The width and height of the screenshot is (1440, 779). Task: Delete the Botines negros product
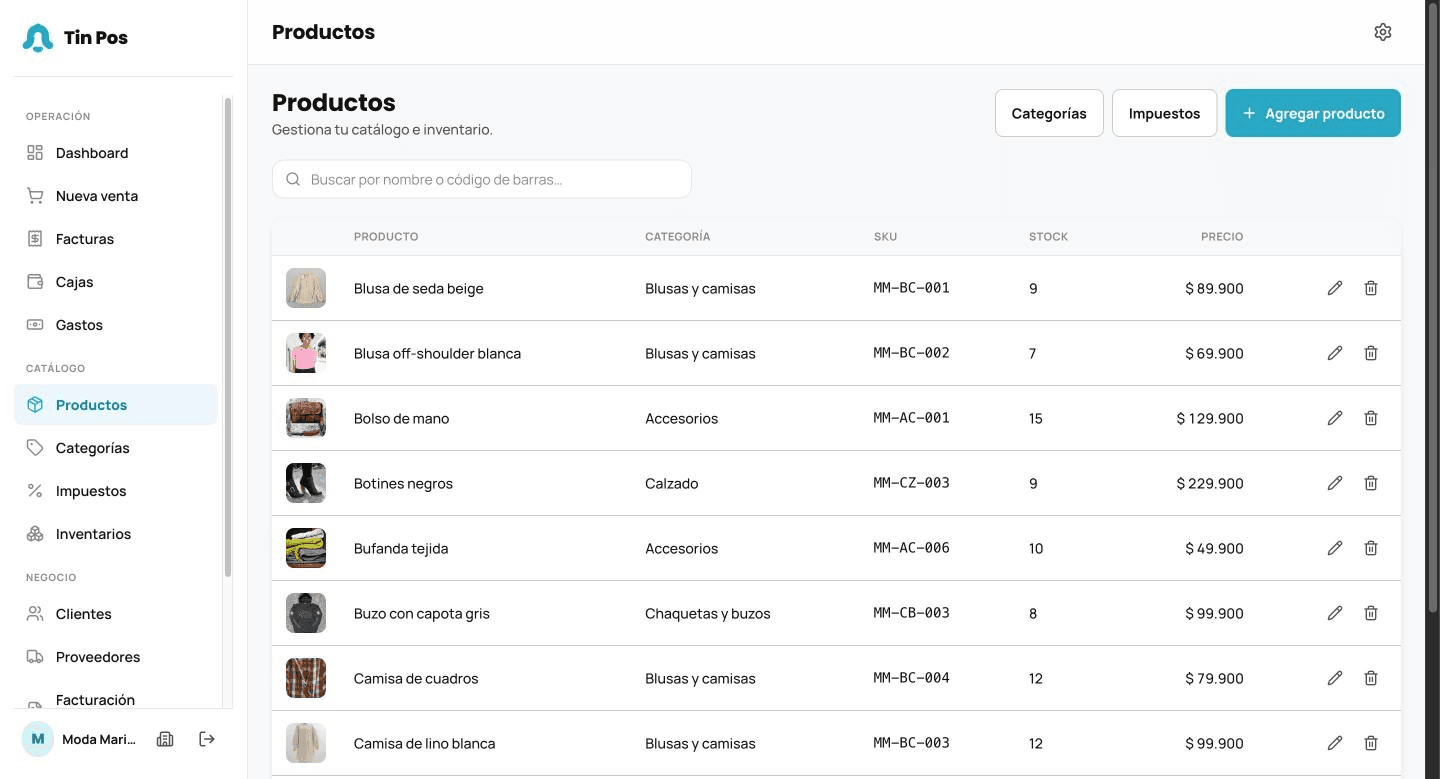[x=1371, y=483]
